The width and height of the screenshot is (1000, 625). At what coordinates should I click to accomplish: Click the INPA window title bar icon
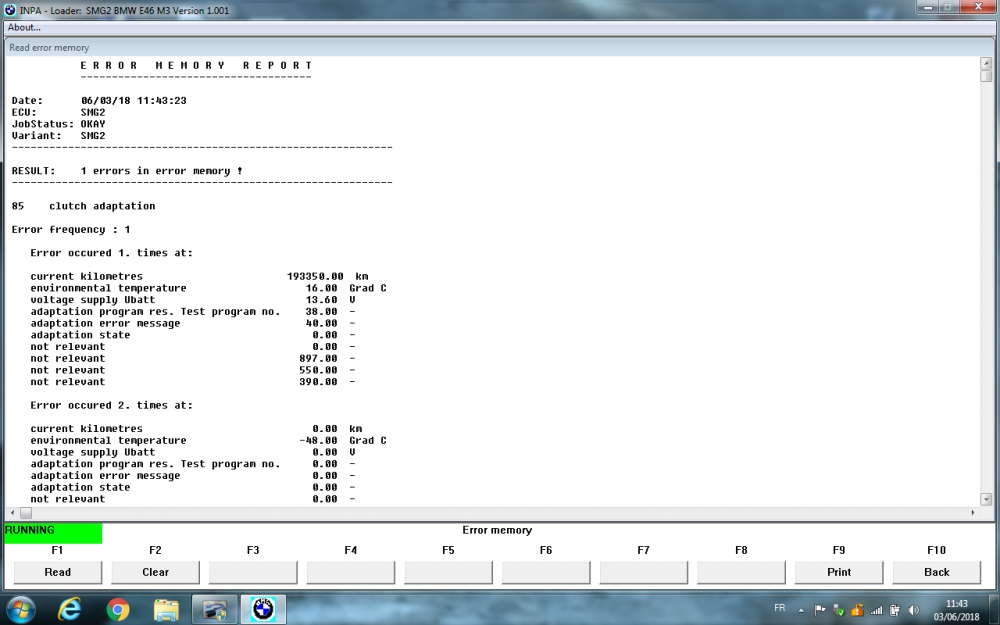(10, 10)
